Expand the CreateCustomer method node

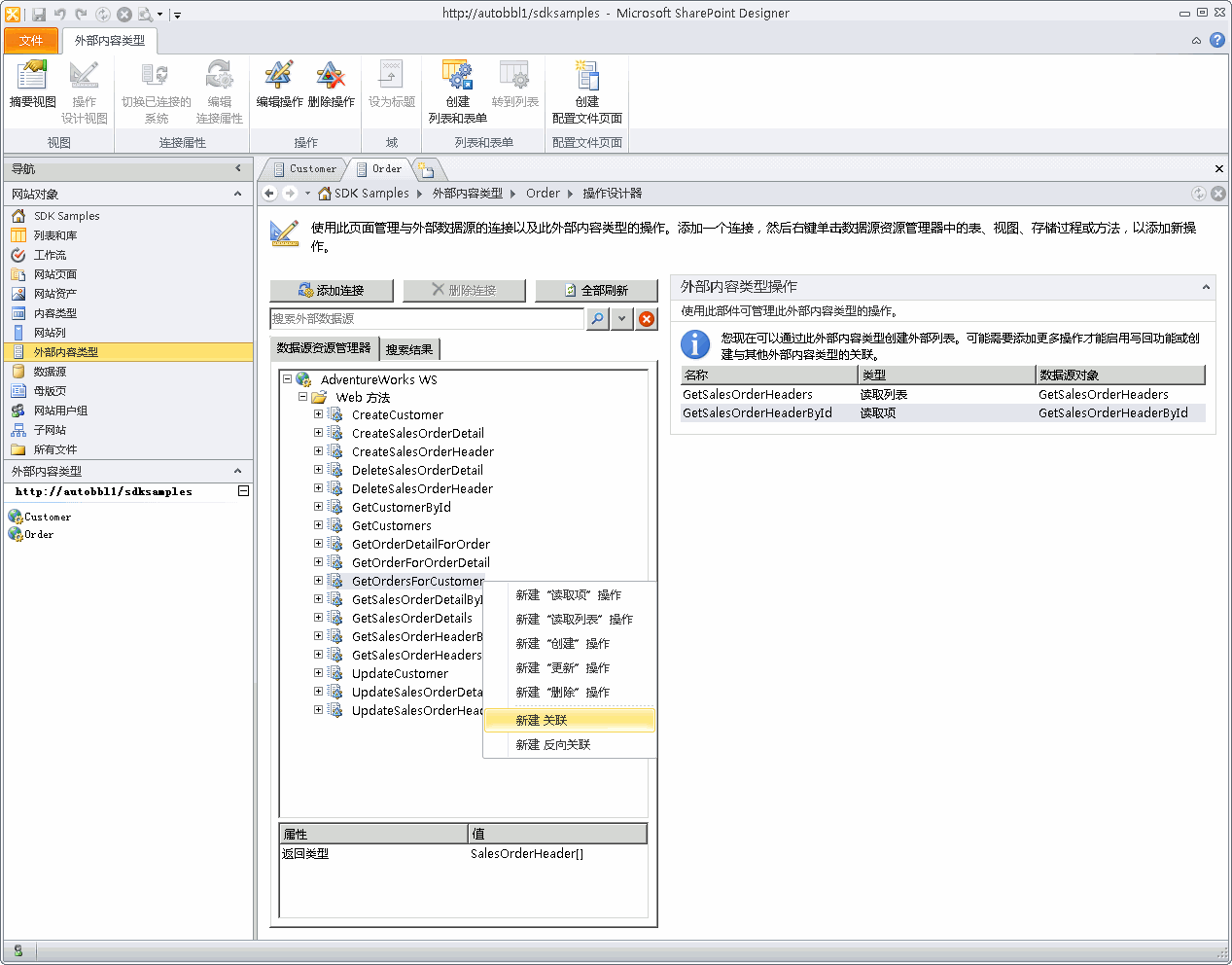click(x=318, y=414)
